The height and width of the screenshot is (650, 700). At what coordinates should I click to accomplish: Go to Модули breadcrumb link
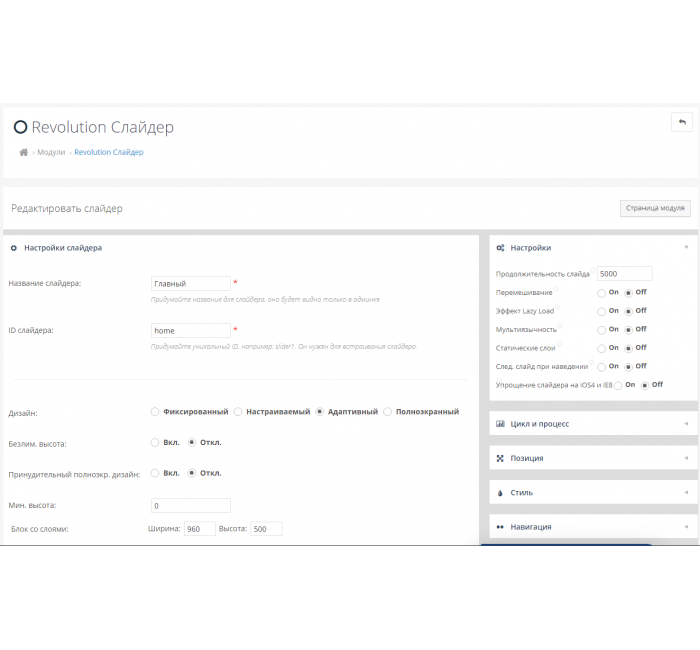tap(51, 152)
